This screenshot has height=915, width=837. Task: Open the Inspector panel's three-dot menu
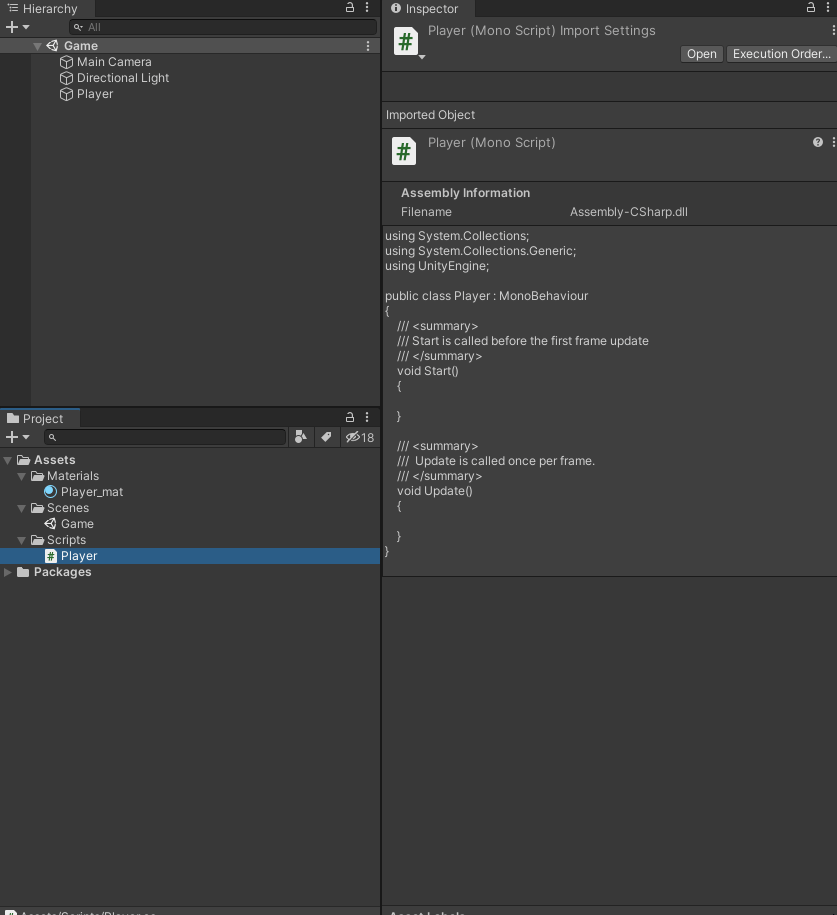tap(828, 8)
